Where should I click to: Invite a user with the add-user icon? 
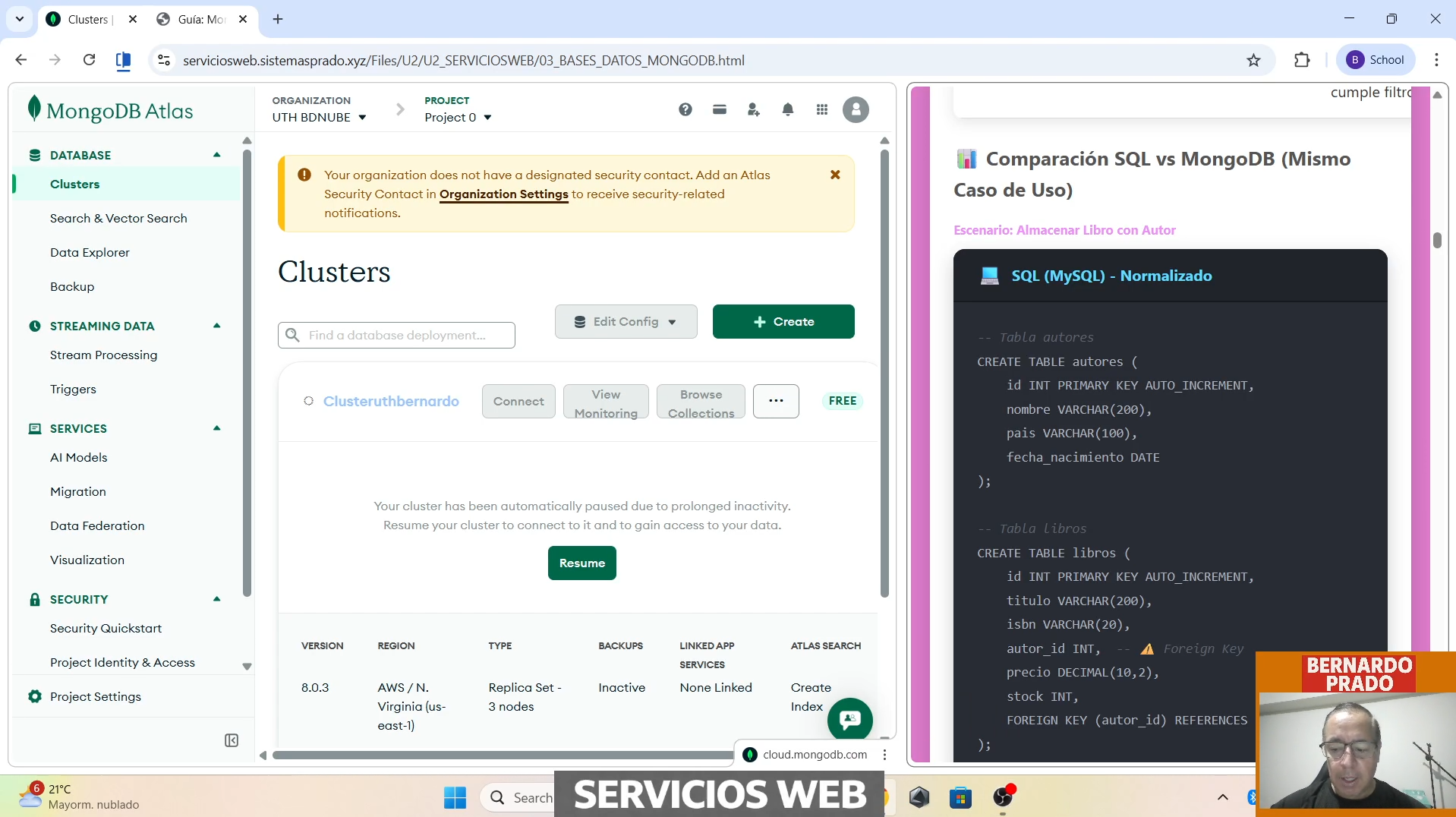coord(754,109)
